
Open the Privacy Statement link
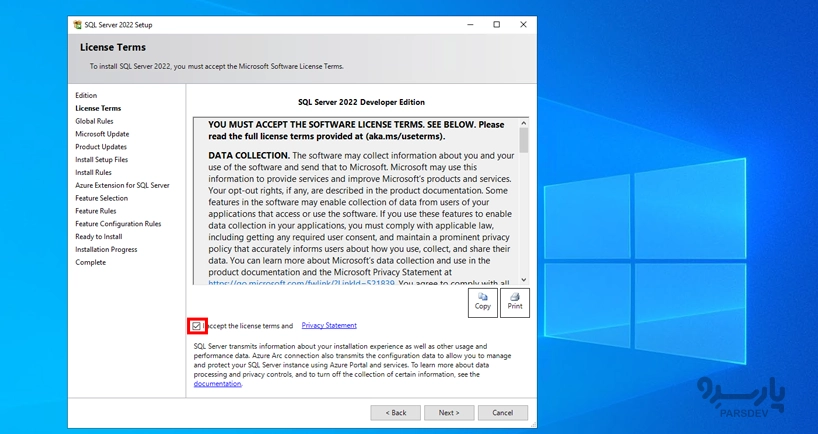tap(328, 326)
